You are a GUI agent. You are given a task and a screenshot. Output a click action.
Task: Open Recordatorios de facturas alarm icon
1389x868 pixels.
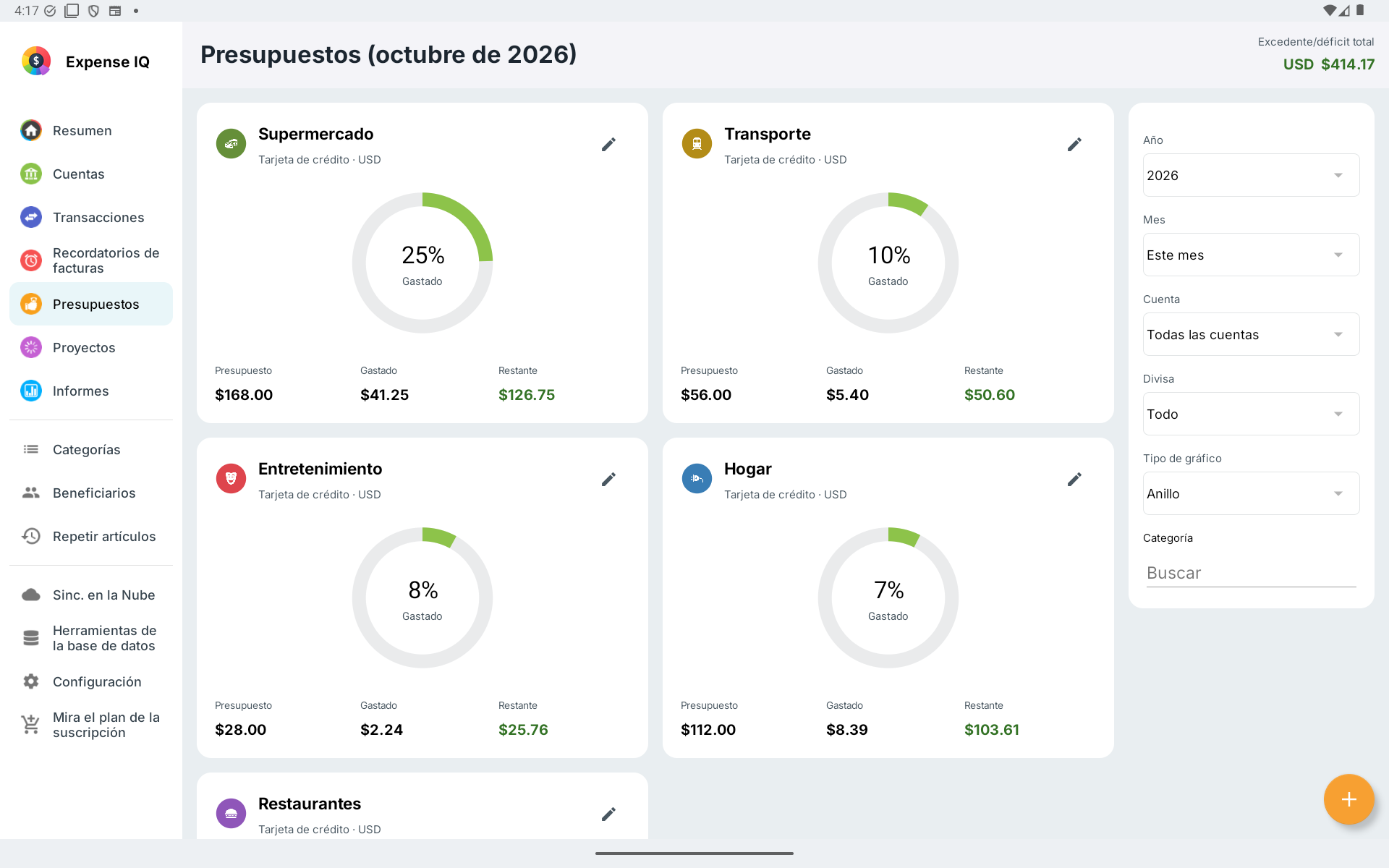tap(31, 260)
